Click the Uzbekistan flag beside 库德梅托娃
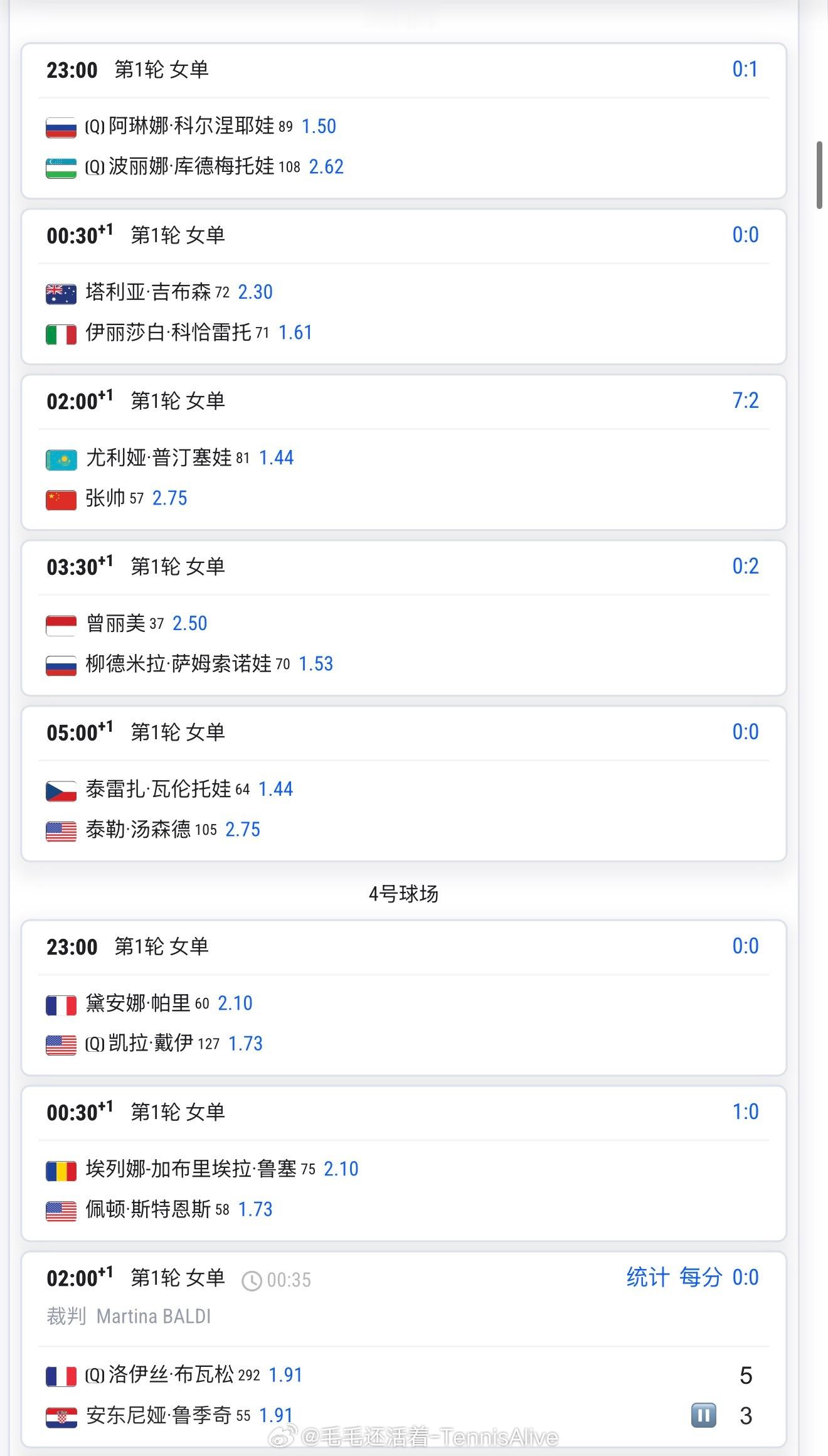Image resolution: width=828 pixels, height=1456 pixels. (x=61, y=168)
